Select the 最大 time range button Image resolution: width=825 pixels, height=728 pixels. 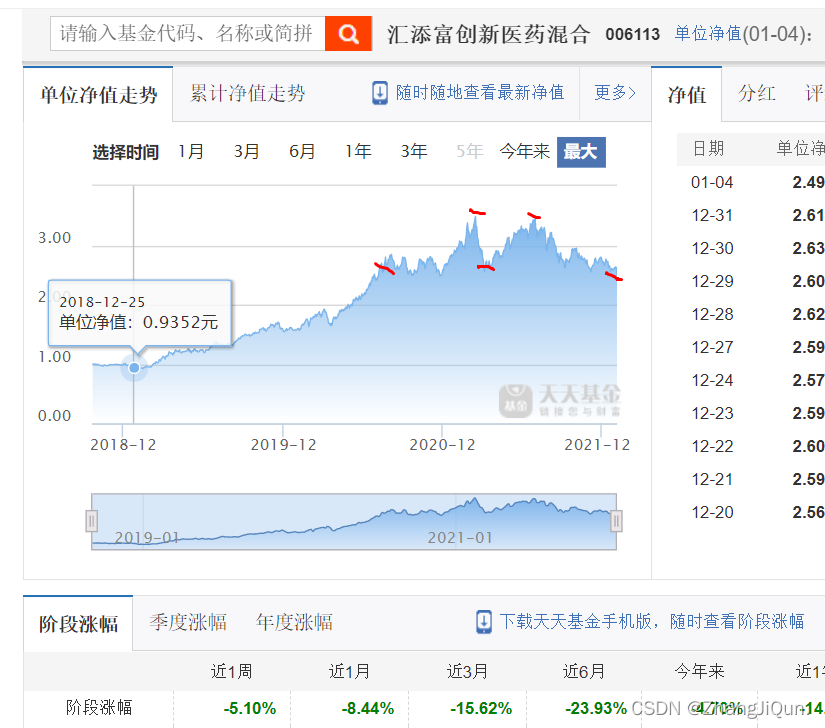pyautogui.click(x=581, y=152)
